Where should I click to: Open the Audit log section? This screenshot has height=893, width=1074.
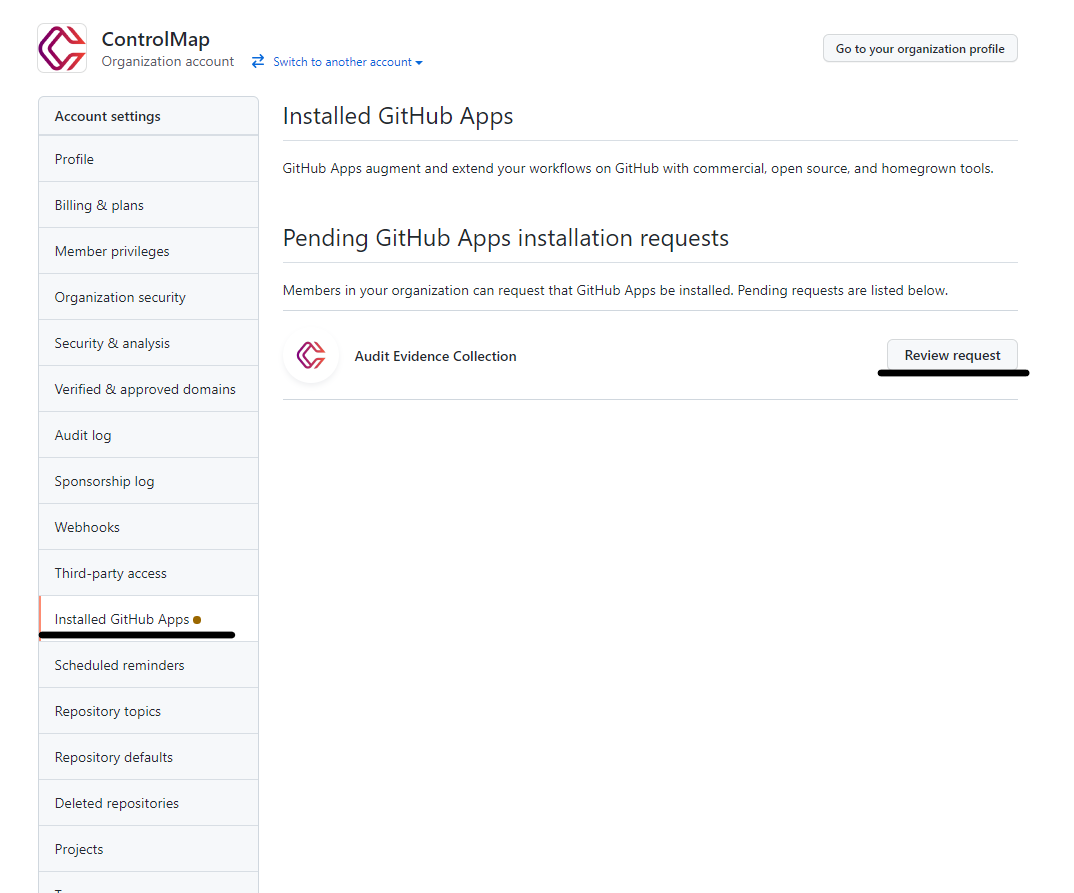pyautogui.click(x=82, y=434)
